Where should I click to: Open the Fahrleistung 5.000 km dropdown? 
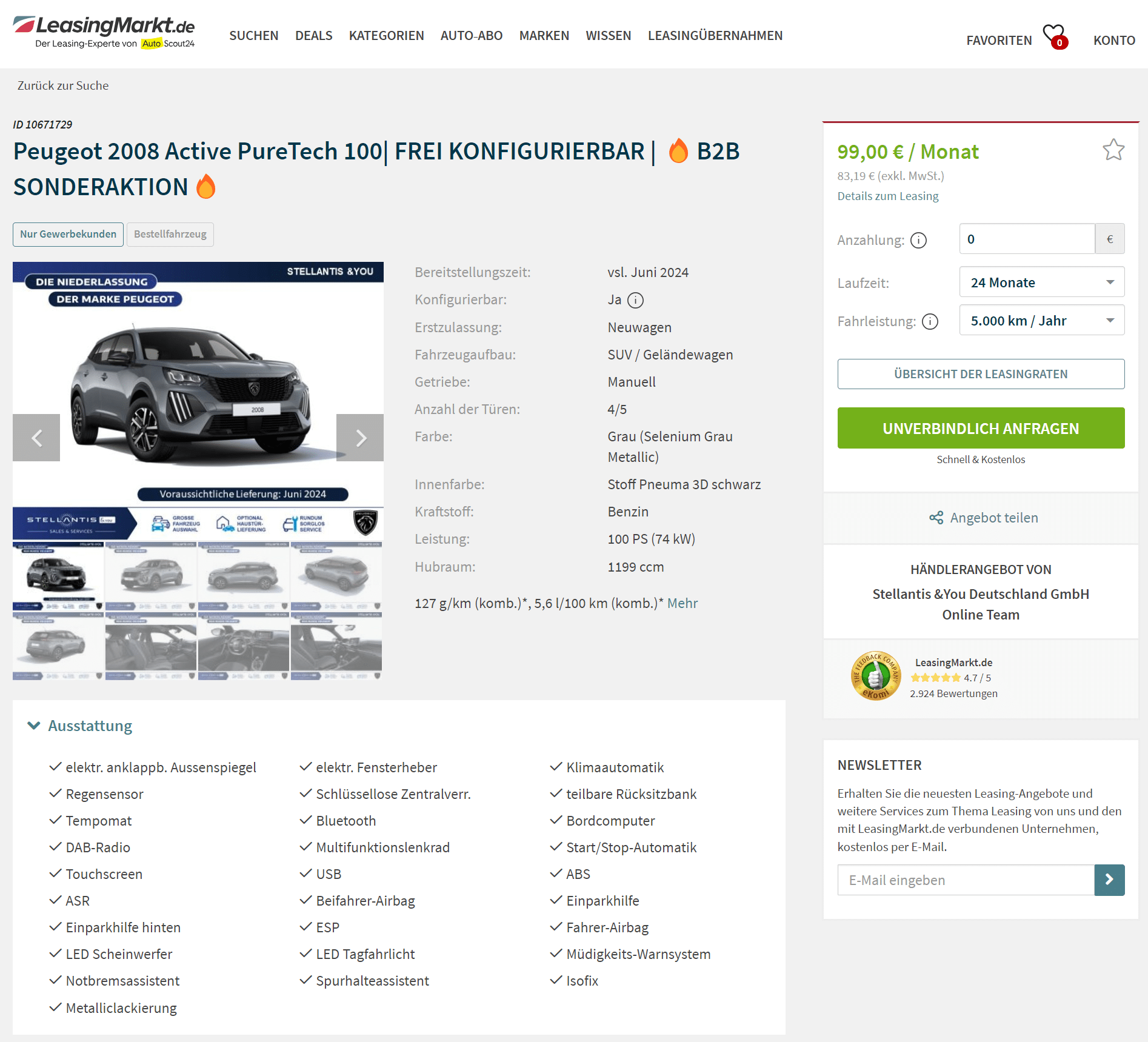[x=1042, y=320]
